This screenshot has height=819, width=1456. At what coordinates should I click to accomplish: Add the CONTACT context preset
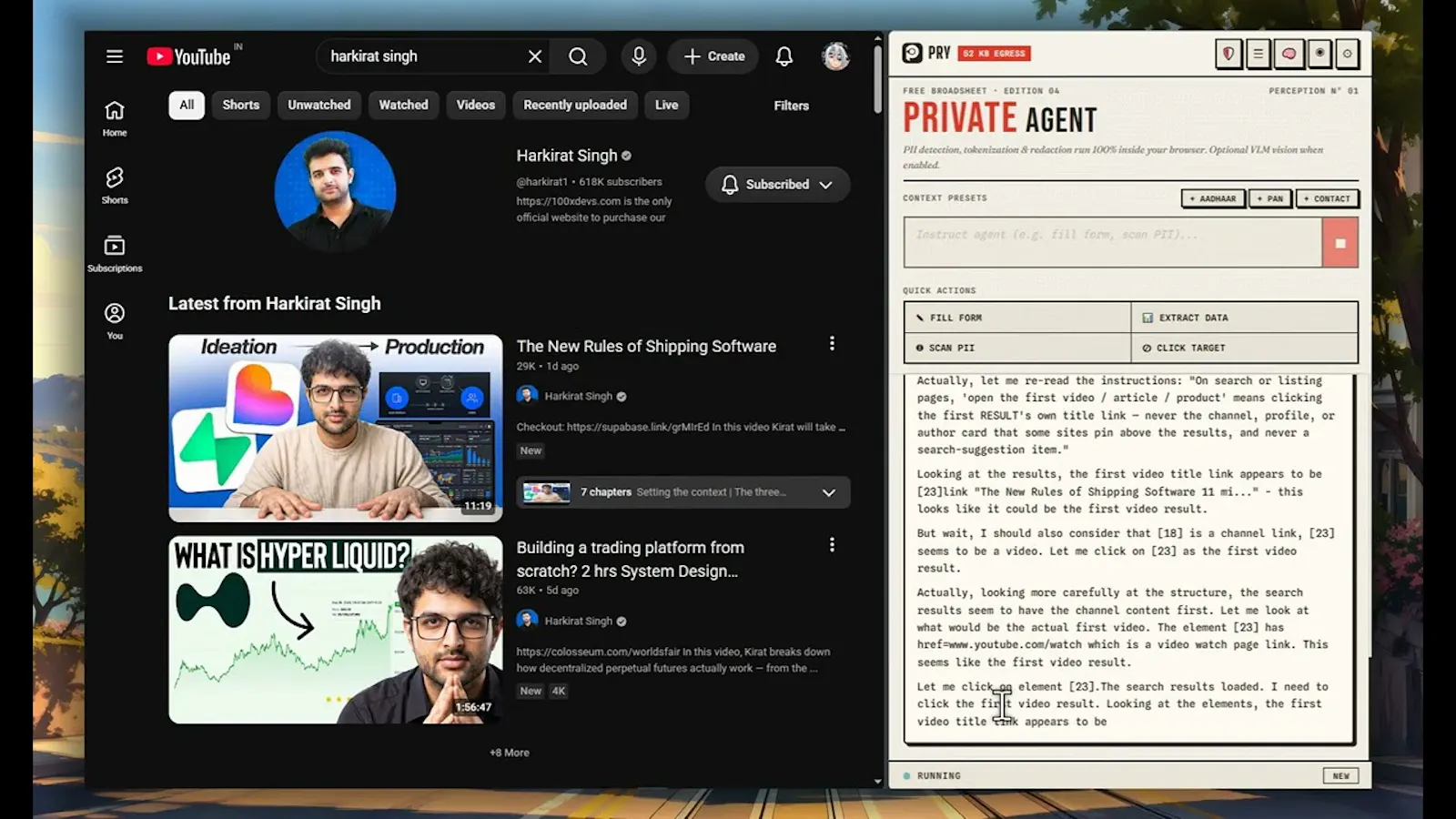[1328, 198]
